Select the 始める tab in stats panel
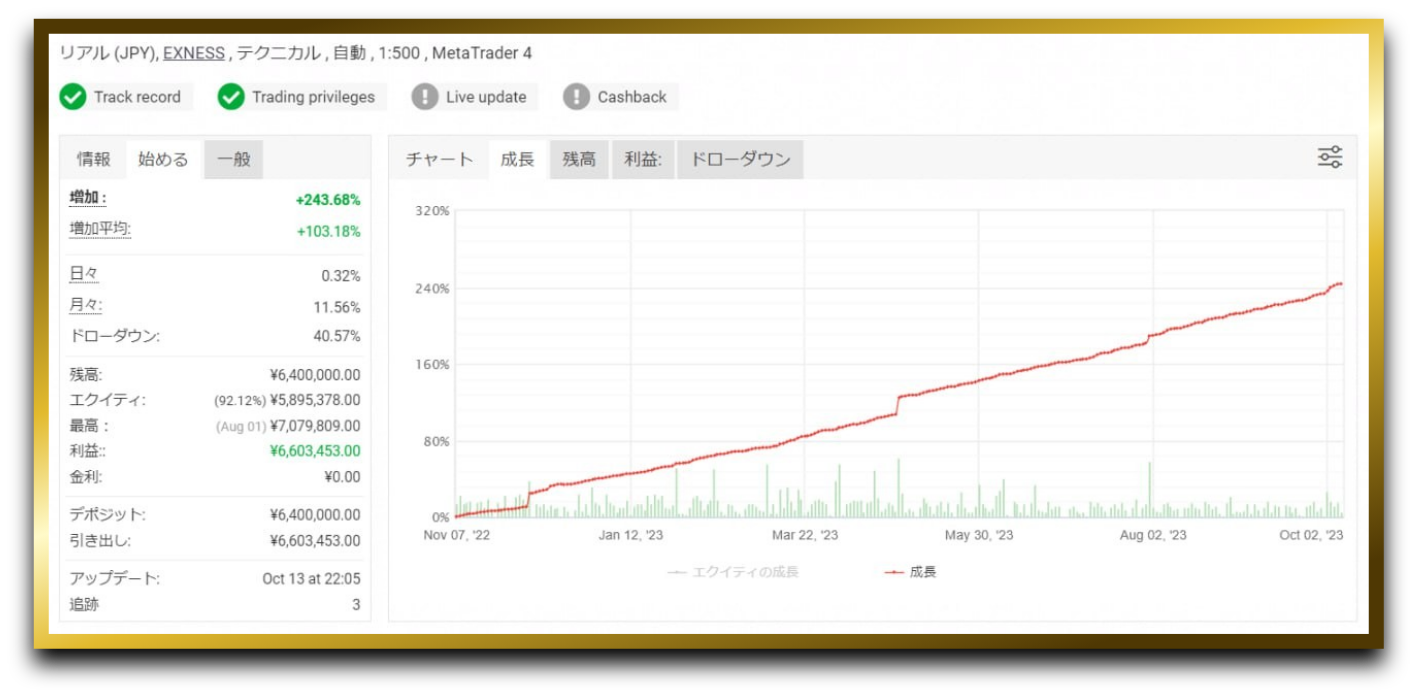This screenshot has height=698, width=1418. tap(163, 159)
